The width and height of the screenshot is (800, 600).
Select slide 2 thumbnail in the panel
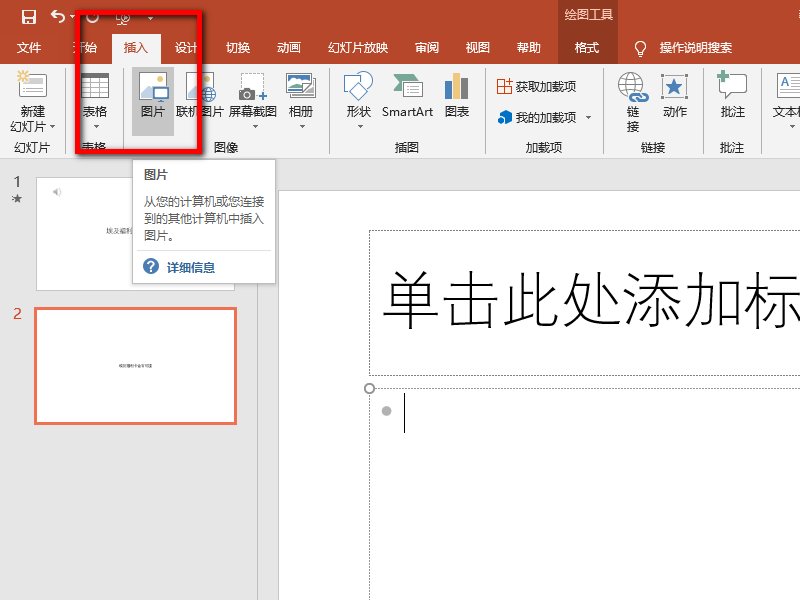(135, 364)
